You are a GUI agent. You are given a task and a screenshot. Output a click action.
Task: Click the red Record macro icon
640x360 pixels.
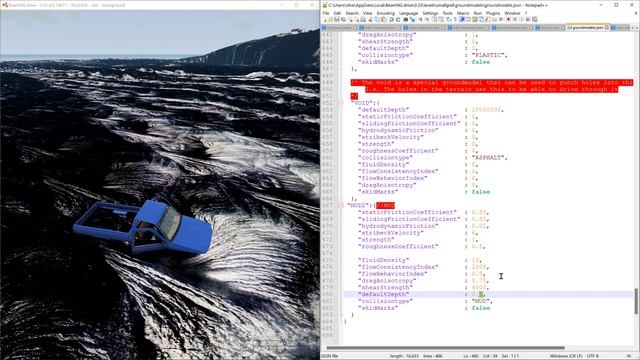click(x=508, y=19)
